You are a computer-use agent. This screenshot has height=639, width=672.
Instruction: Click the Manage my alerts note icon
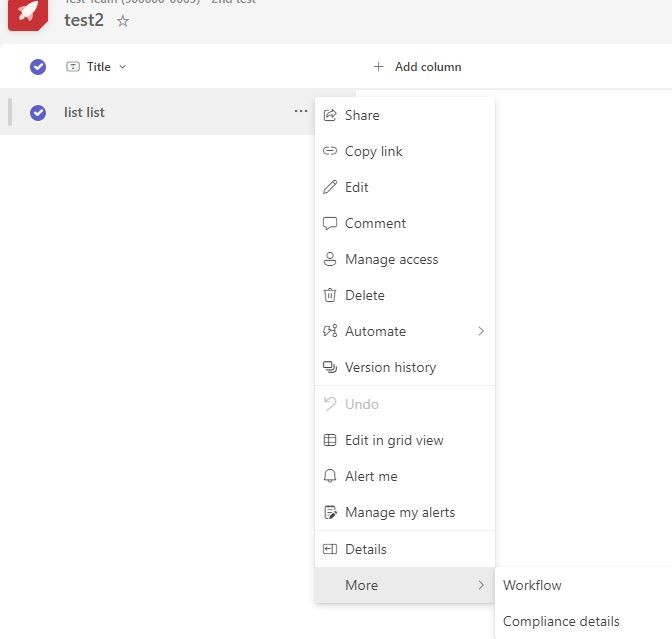(330, 512)
